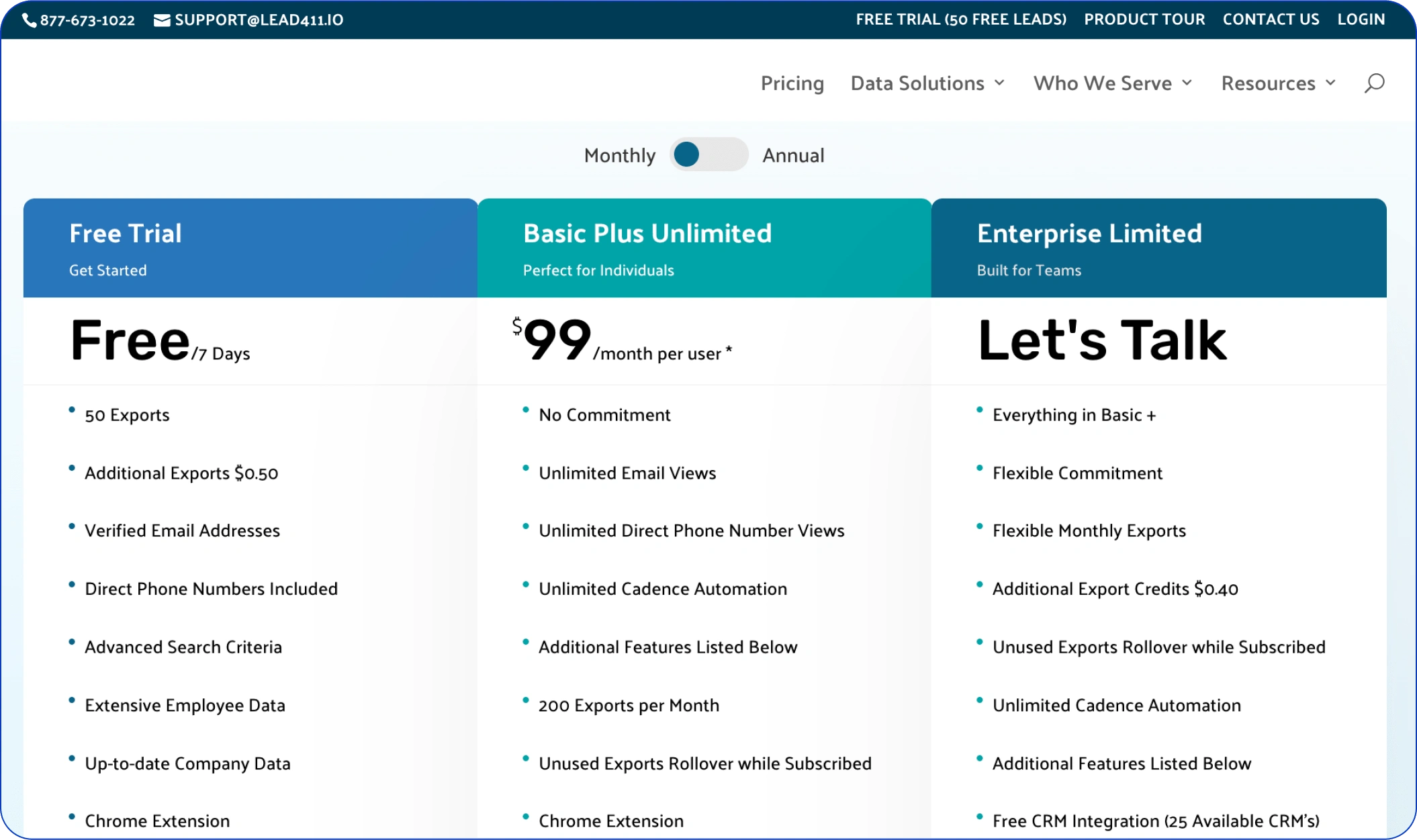The width and height of the screenshot is (1417, 840).
Task: Select the Basic Plus Unlimited plan header
Action: (x=647, y=234)
